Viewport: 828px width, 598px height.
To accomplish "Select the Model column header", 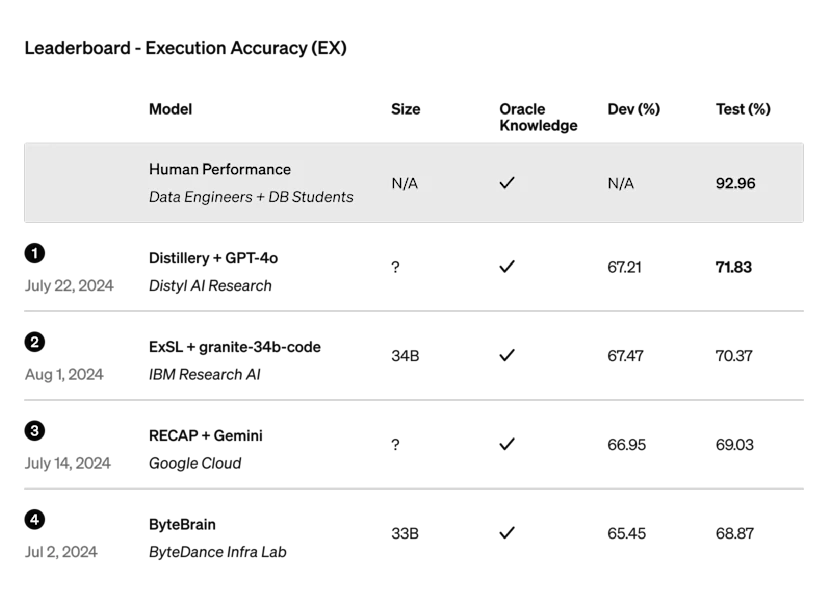I will pyautogui.click(x=171, y=109).
